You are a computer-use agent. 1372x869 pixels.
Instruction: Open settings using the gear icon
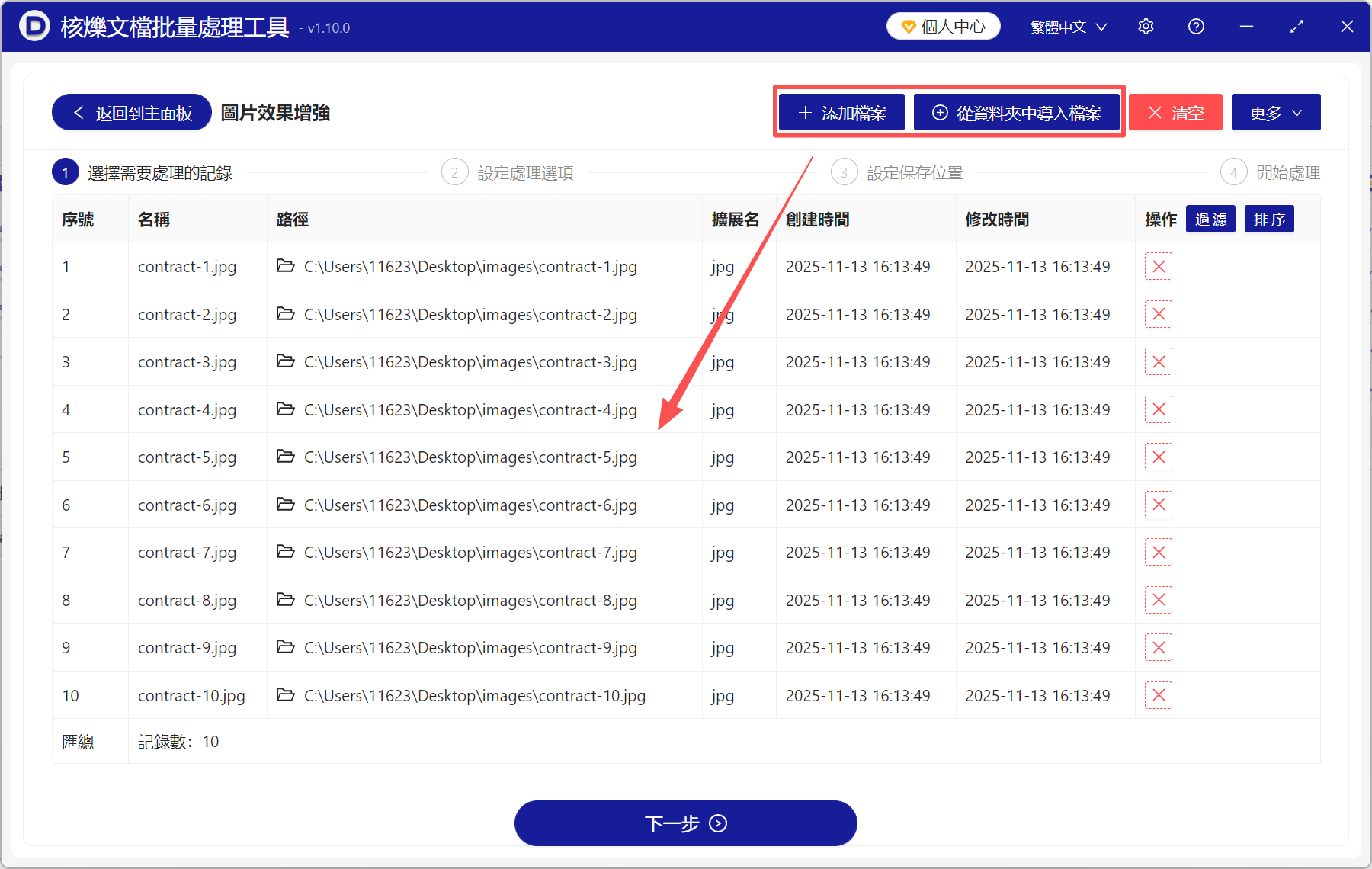pyautogui.click(x=1146, y=26)
